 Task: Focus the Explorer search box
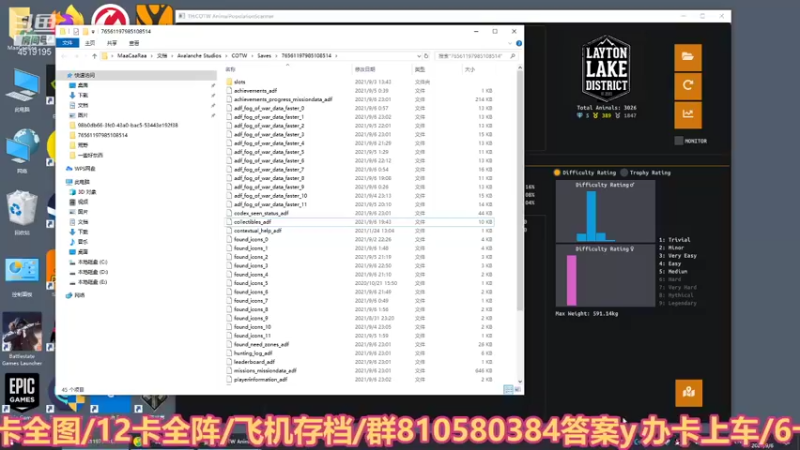click(x=476, y=56)
